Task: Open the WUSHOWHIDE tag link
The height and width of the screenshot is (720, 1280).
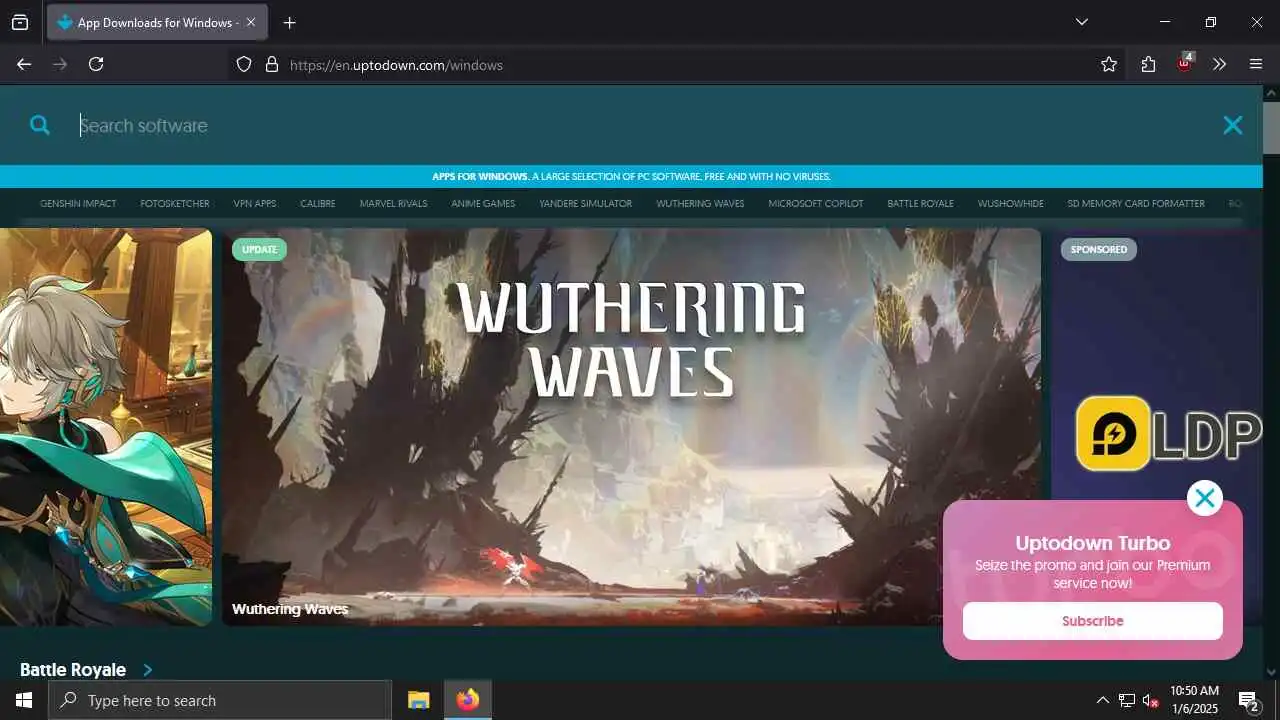Action: pos(1010,203)
